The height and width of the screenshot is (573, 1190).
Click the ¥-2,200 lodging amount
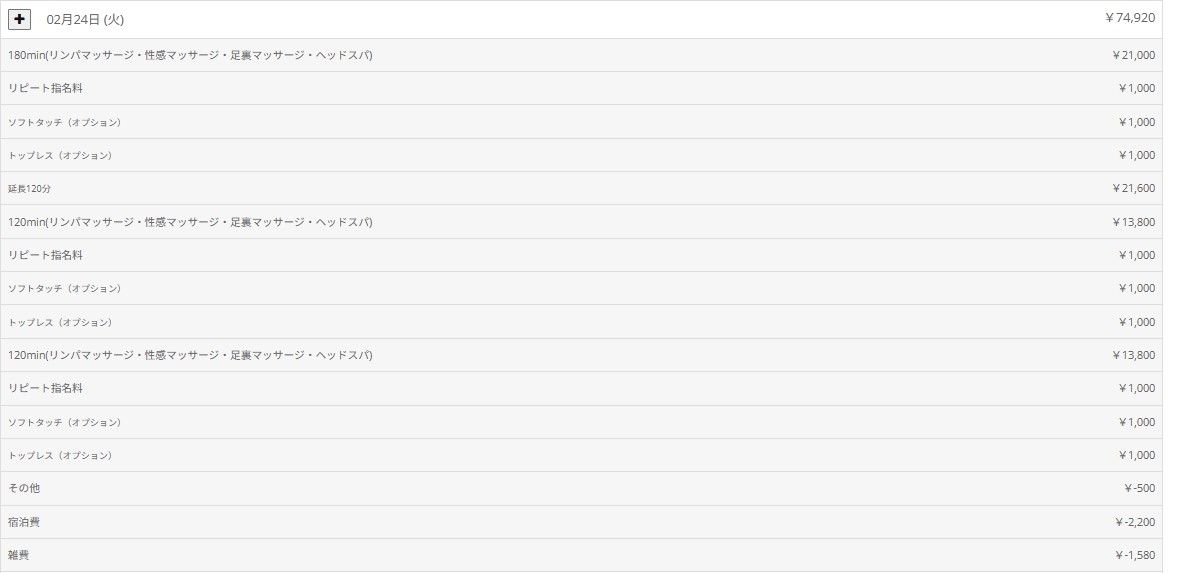click(1135, 522)
